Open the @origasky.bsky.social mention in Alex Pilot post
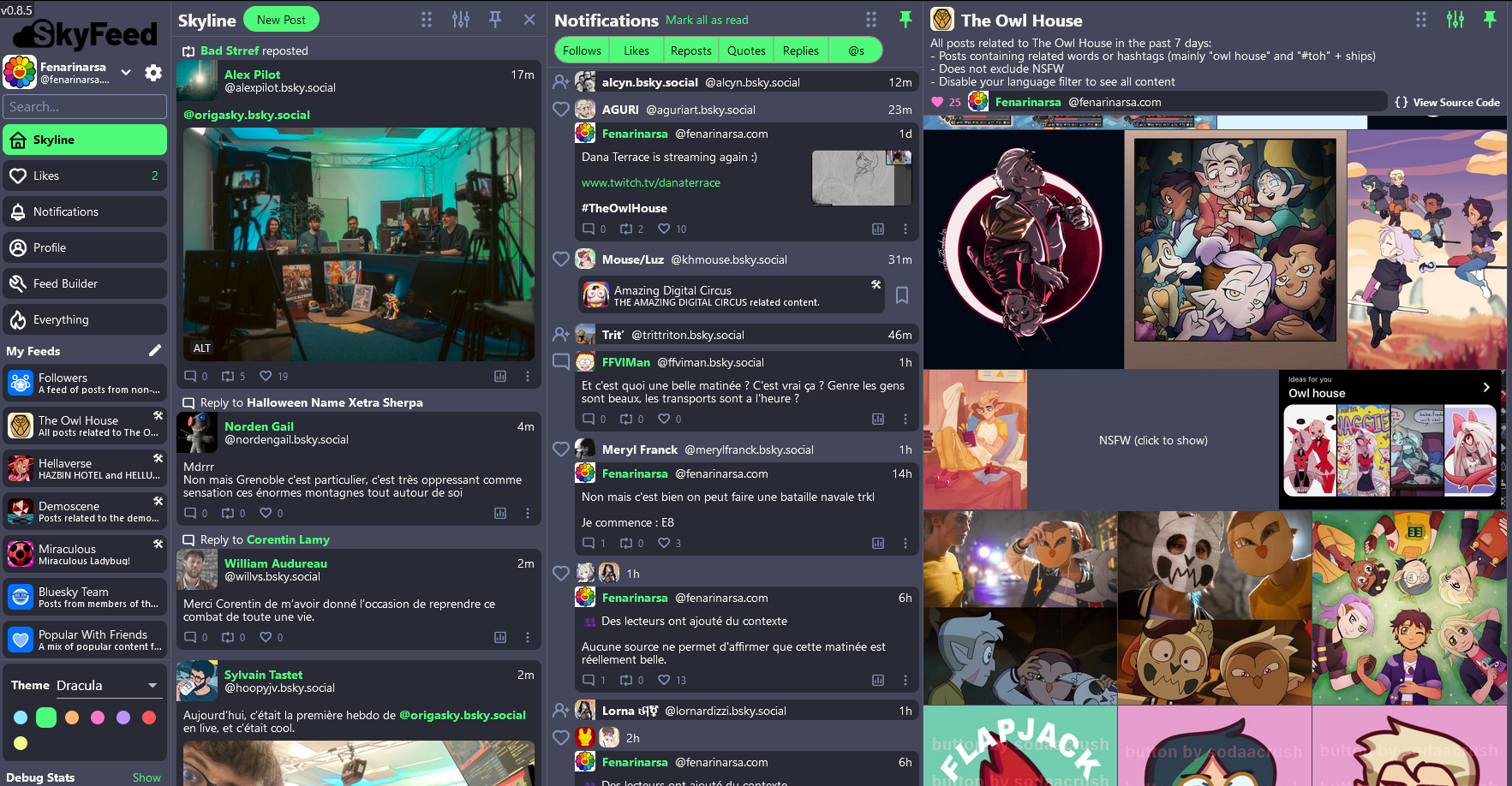 247,115
